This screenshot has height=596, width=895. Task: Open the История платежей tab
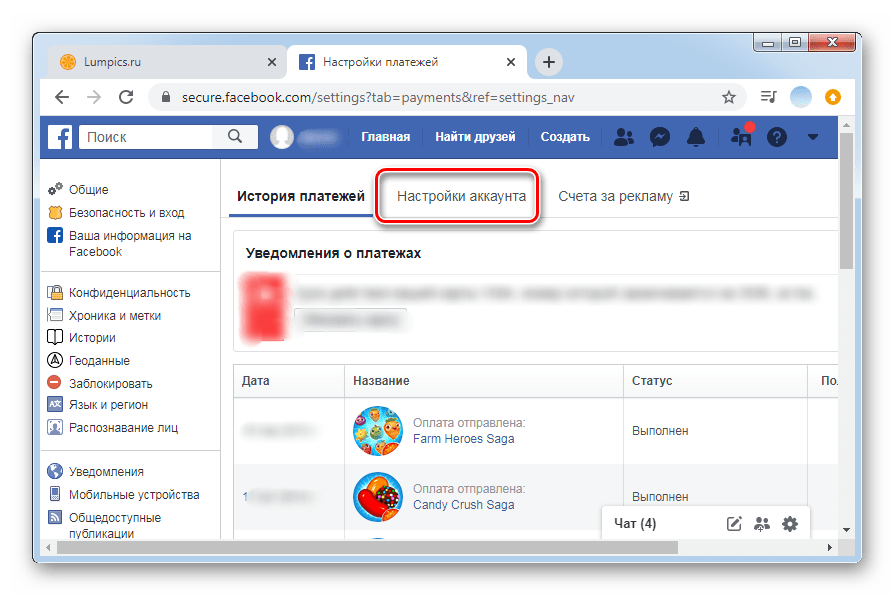pyautogui.click(x=301, y=196)
